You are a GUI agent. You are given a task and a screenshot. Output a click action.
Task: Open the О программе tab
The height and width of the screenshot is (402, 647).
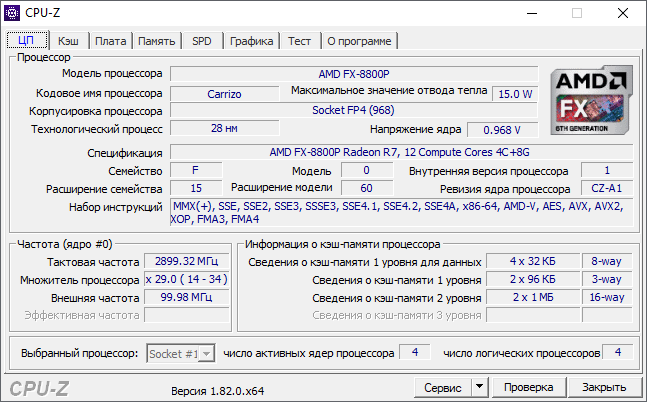coord(359,41)
